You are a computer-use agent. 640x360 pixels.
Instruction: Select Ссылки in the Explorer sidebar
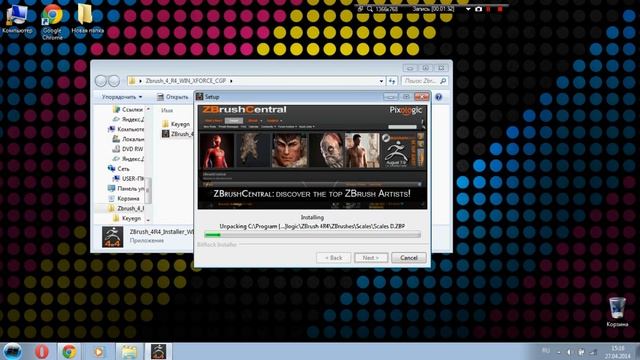[128, 109]
